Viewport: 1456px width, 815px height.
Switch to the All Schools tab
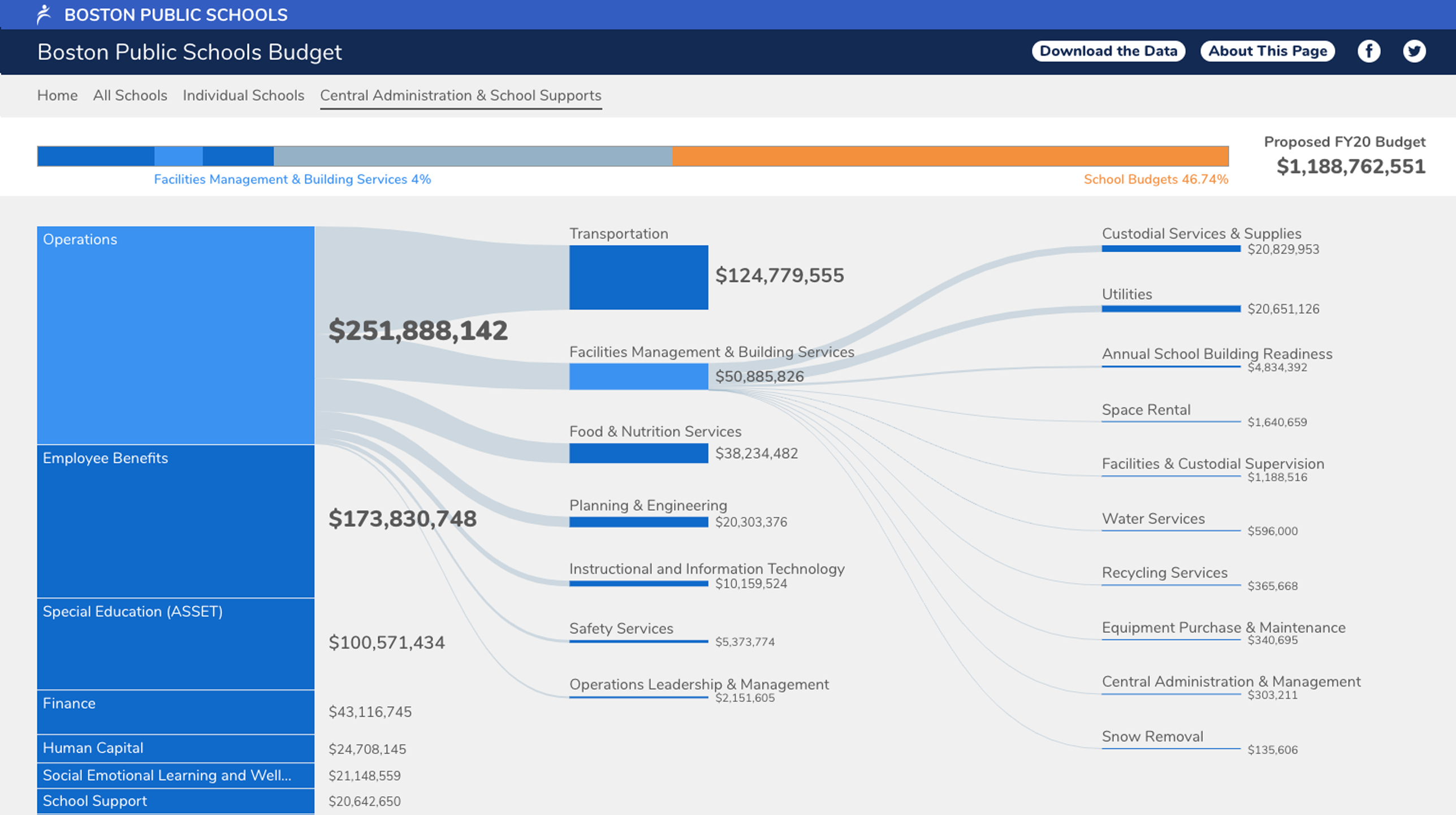pos(130,95)
